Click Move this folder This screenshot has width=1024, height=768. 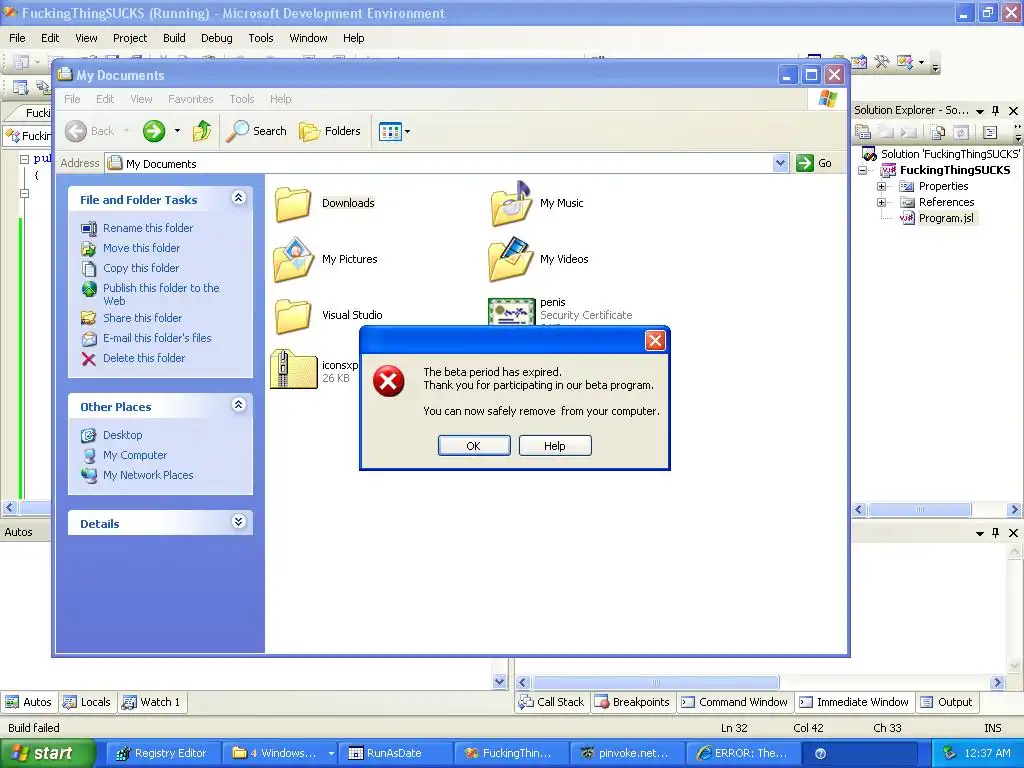[141, 248]
